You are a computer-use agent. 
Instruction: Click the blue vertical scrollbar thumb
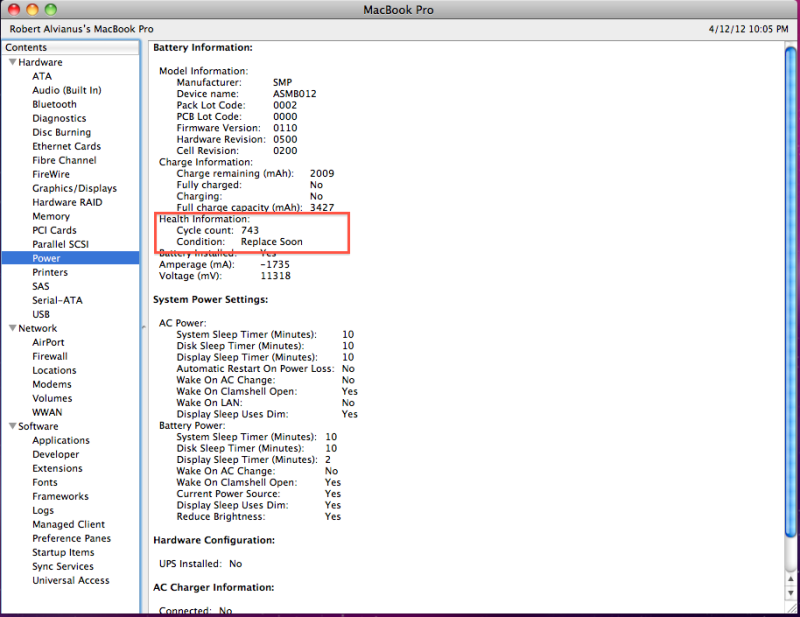[791, 292]
